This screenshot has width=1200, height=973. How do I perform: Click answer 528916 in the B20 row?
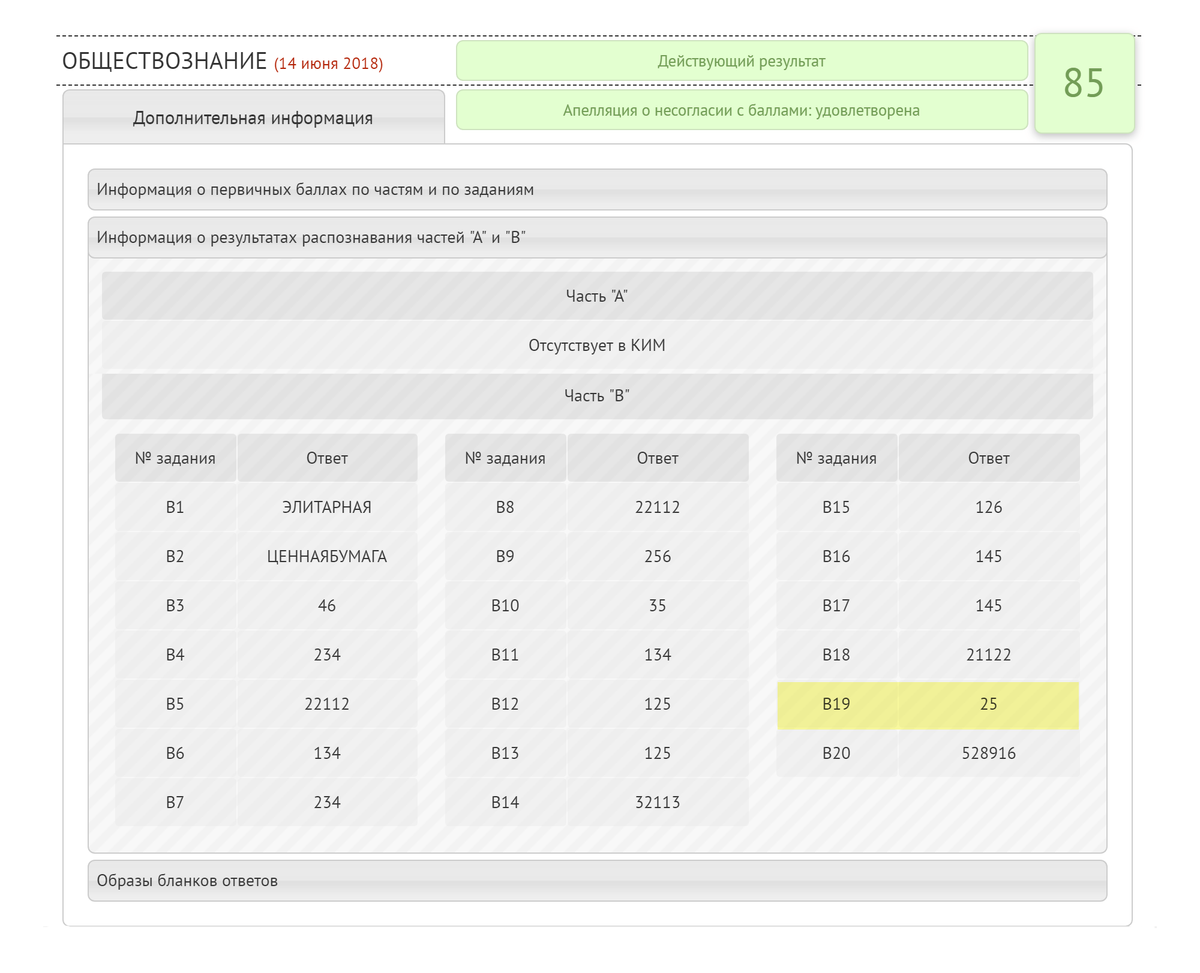pyautogui.click(x=988, y=754)
